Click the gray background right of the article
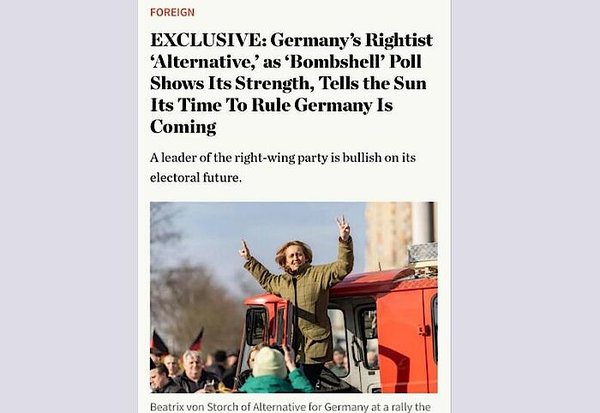Viewport: 600px width, 413px height. point(526,207)
